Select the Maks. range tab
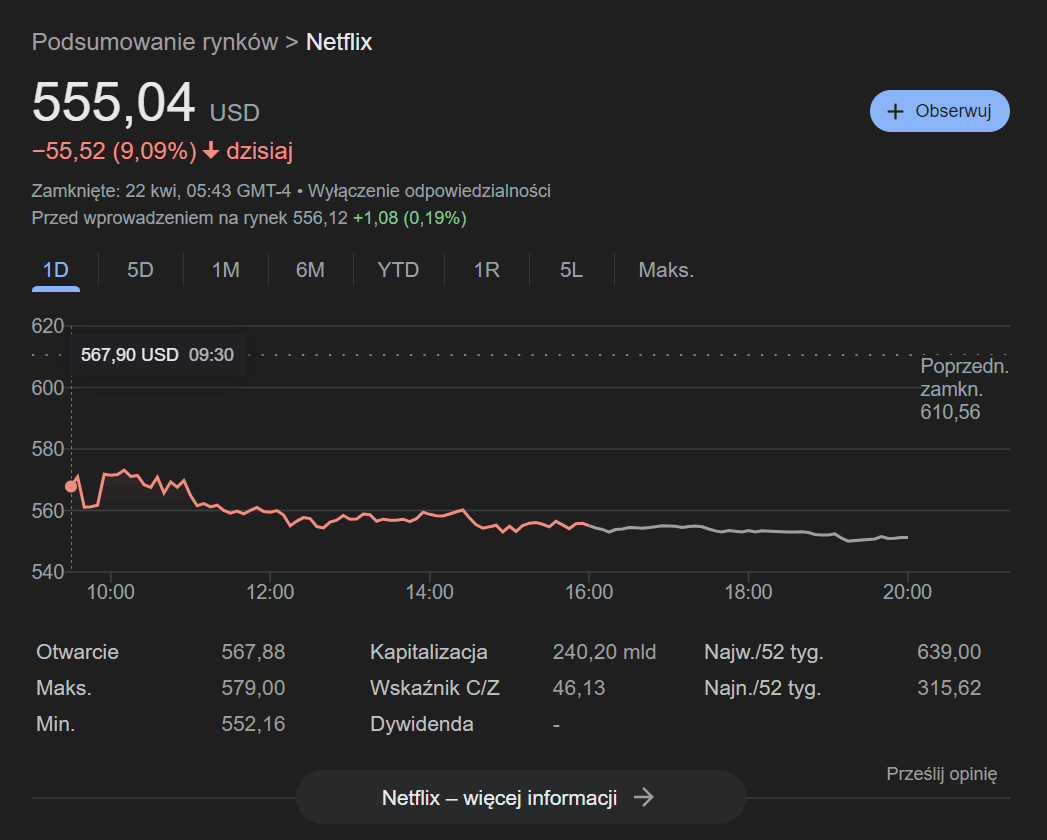Screen dimensions: 1047x840 point(666,270)
